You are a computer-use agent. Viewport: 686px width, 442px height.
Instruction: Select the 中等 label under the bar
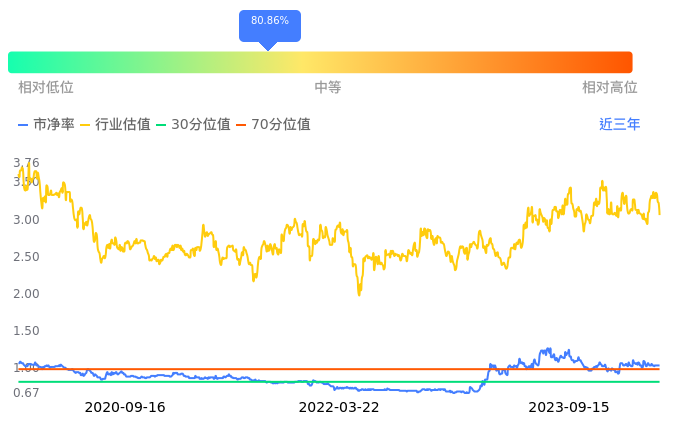(x=328, y=88)
